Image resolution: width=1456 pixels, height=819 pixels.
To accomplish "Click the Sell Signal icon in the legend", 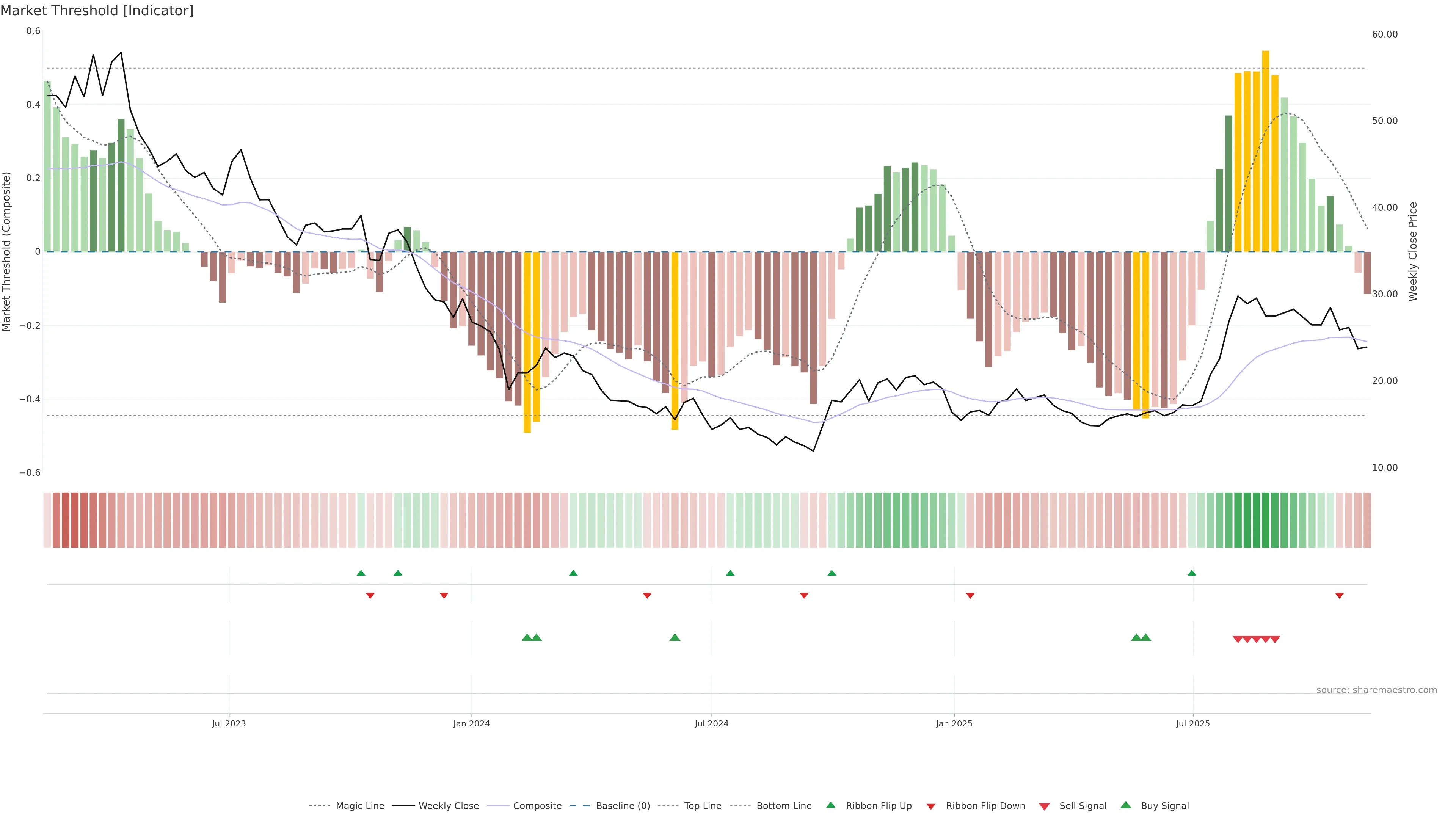I will click(x=1045, y=806).
